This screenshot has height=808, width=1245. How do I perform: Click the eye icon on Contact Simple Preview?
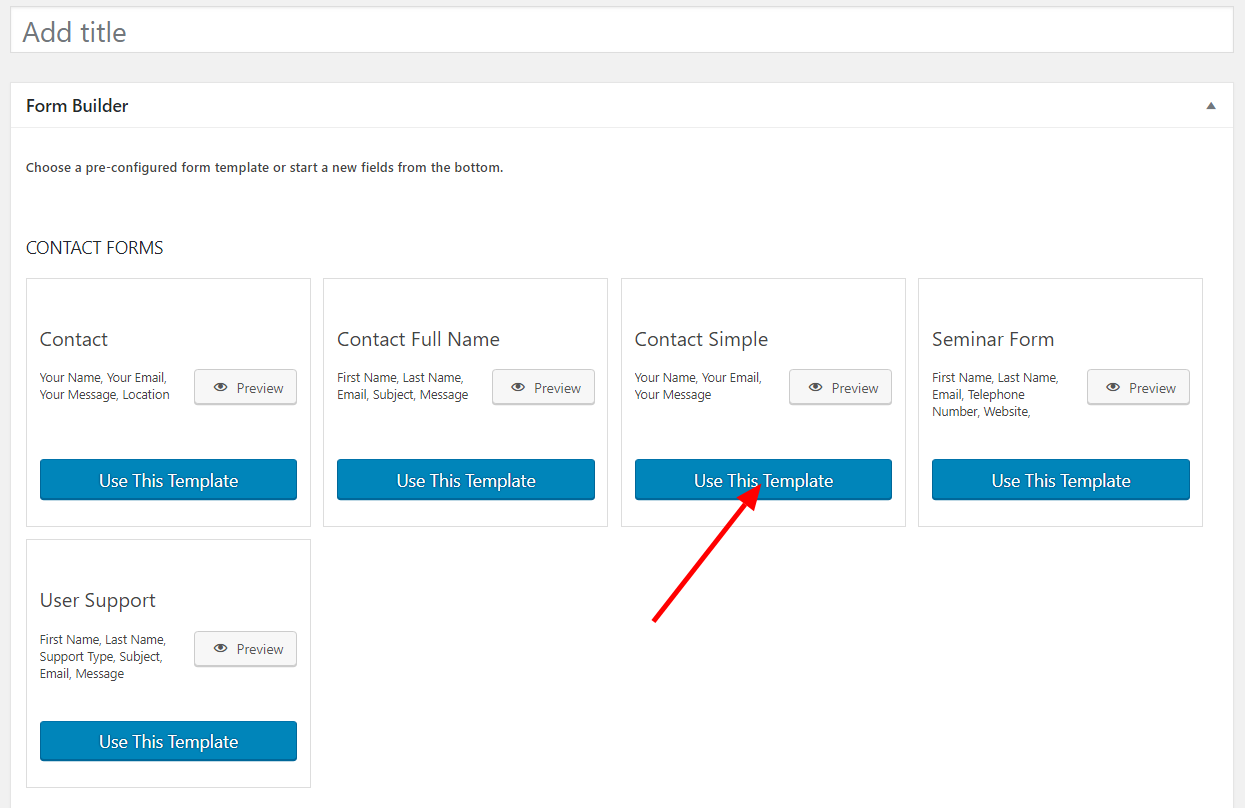point(816,387)
